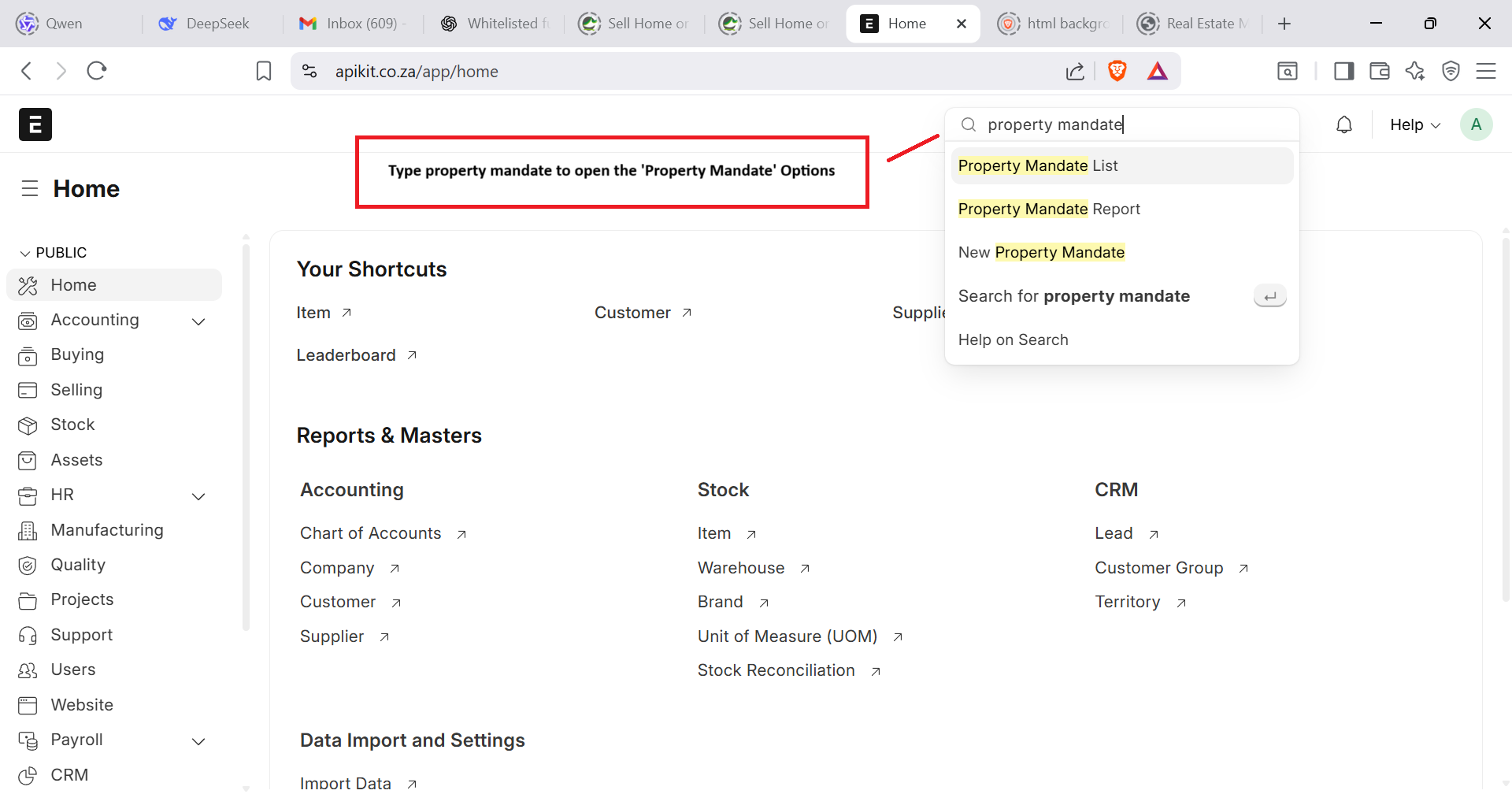Switch to the Inbox Gmail tab
The width and height of the screenshot is (1512, 794).
[x=352, y=24]
